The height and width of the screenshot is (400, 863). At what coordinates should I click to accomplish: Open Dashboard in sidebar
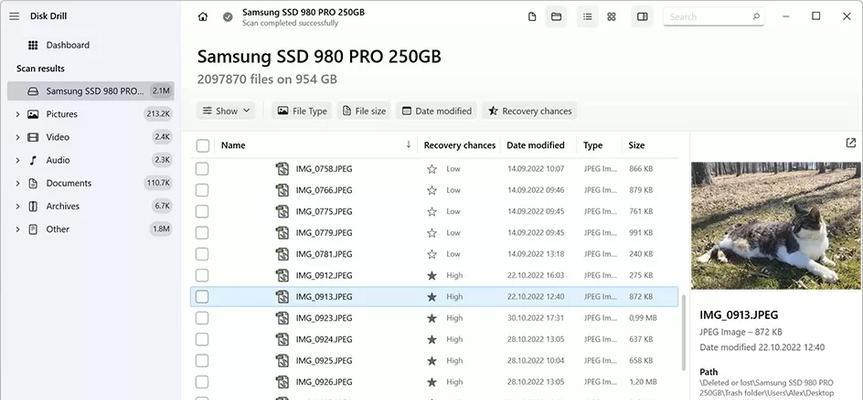coord(68,45)
